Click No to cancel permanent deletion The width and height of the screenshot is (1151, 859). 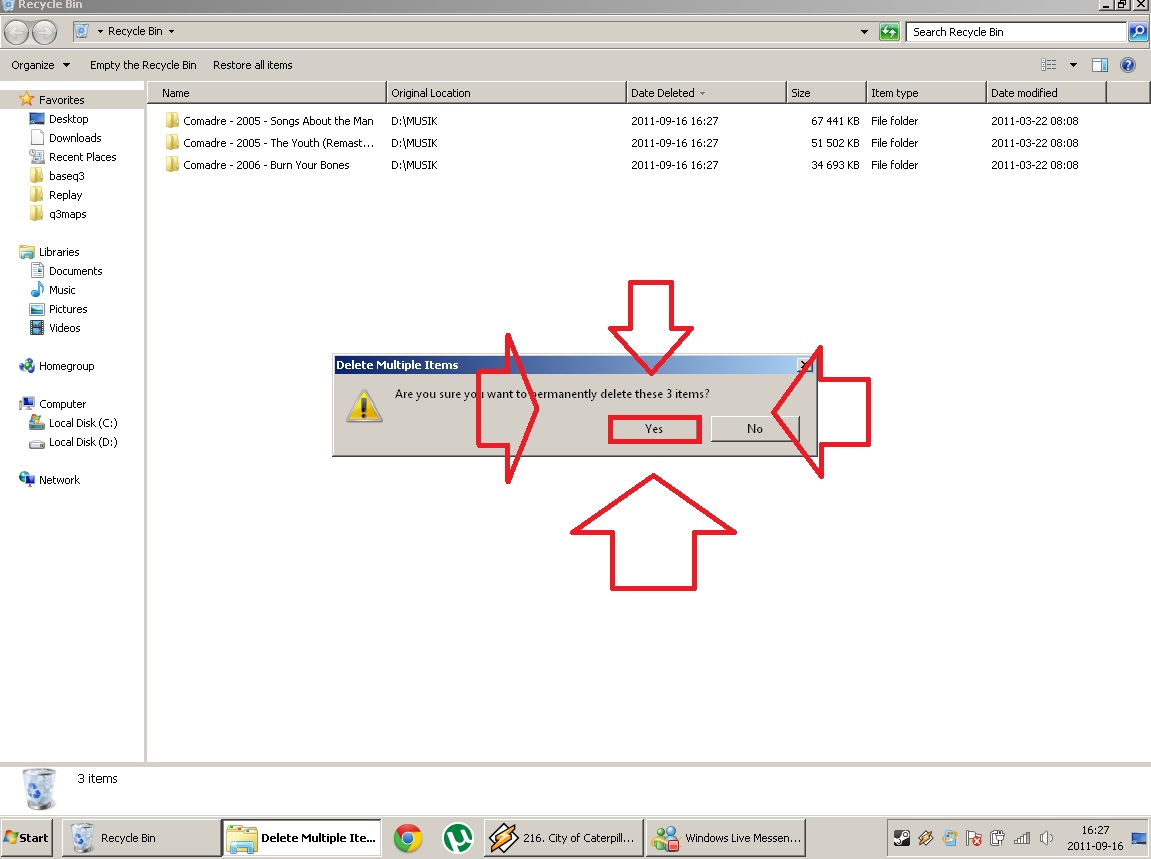[754, 429]
